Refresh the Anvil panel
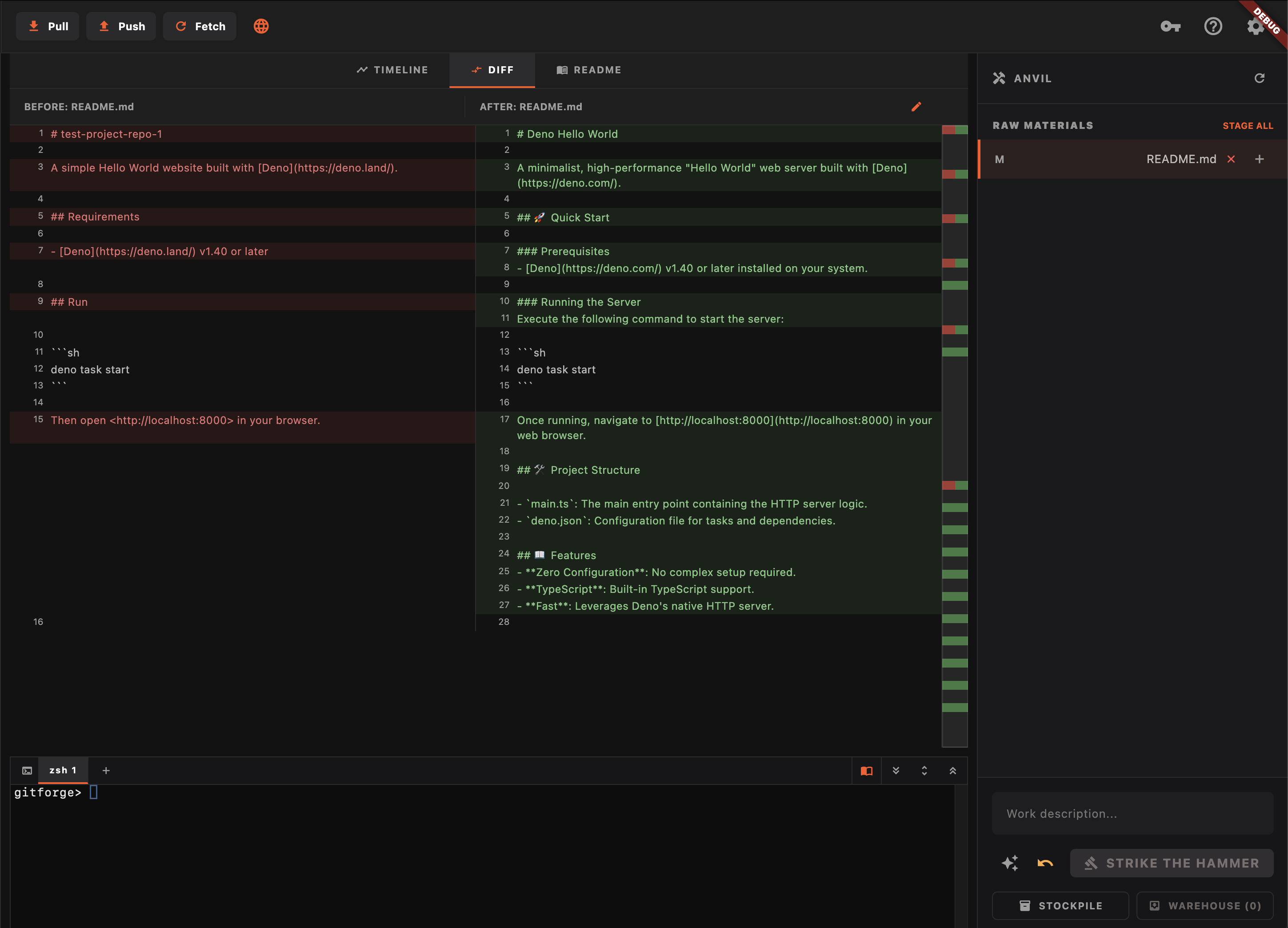The image size is (1288, 928). click(1260, 78)
